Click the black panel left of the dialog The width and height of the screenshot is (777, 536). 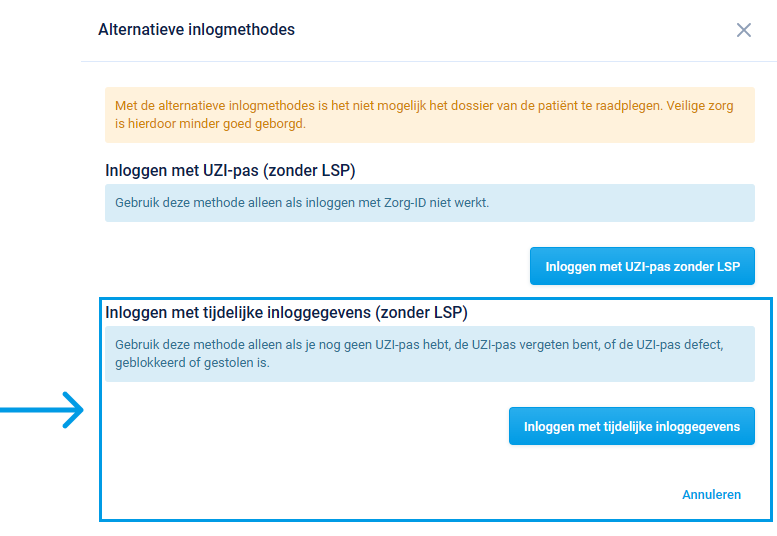pyautogui.click(x=40, y=200)
